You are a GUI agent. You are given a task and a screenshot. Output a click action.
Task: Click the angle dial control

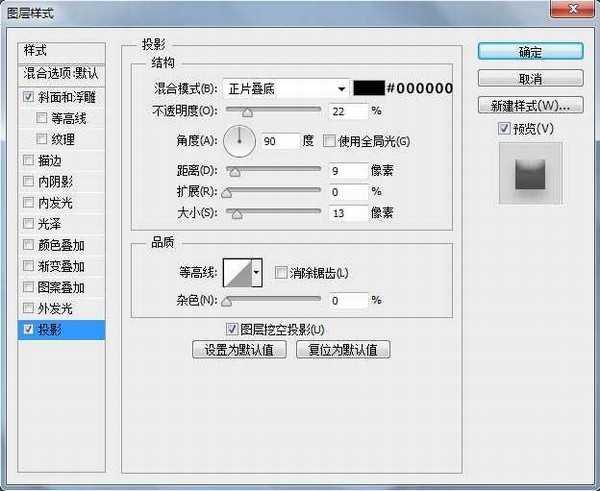[x=239, y=142]
